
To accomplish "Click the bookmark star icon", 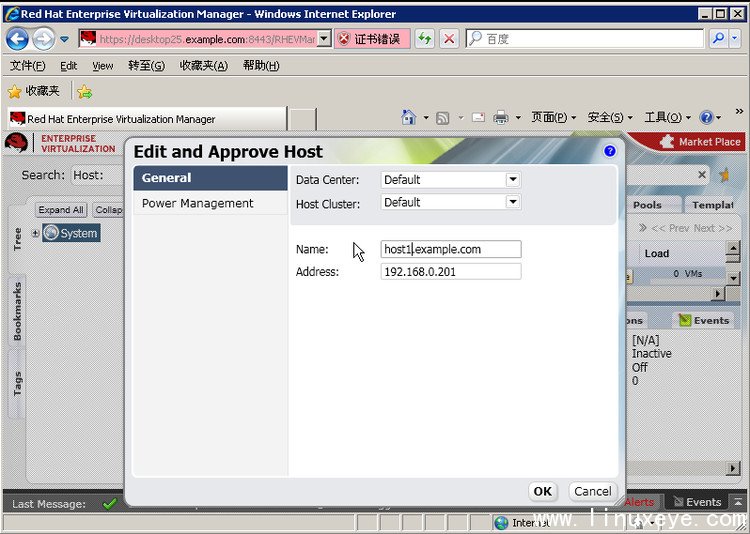I will click(x=724, y=175).
